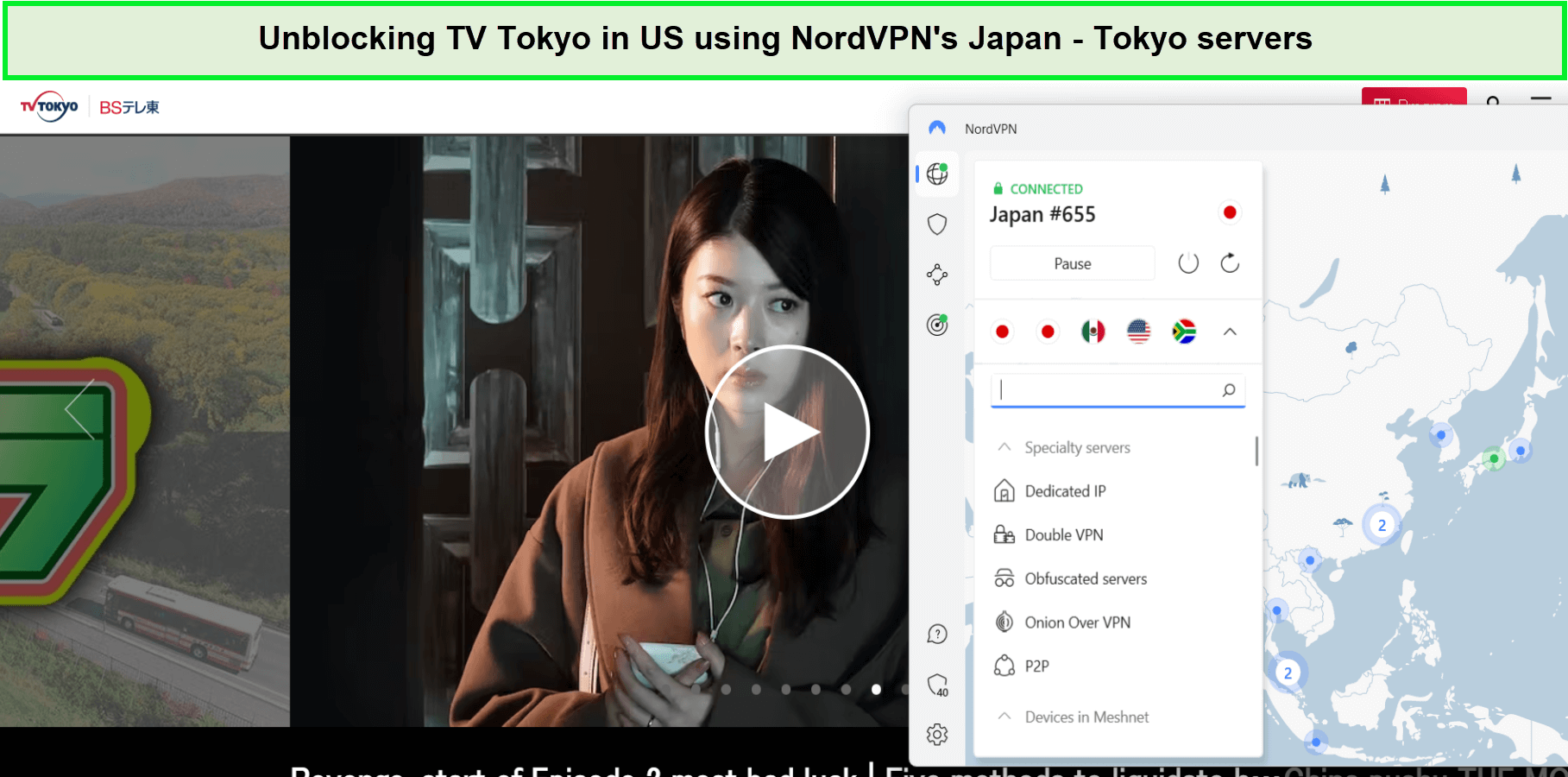Click the South Korea server map marker
Screen dimensions: 1568x777
click(1440, 435)
